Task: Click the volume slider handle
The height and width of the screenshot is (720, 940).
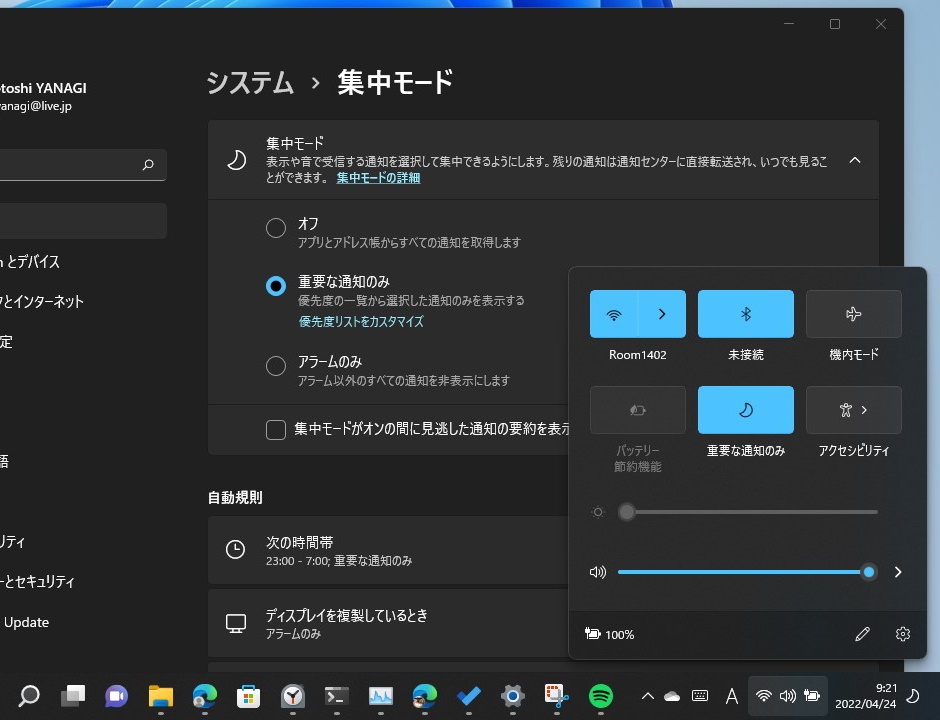Action: point(868,571)
